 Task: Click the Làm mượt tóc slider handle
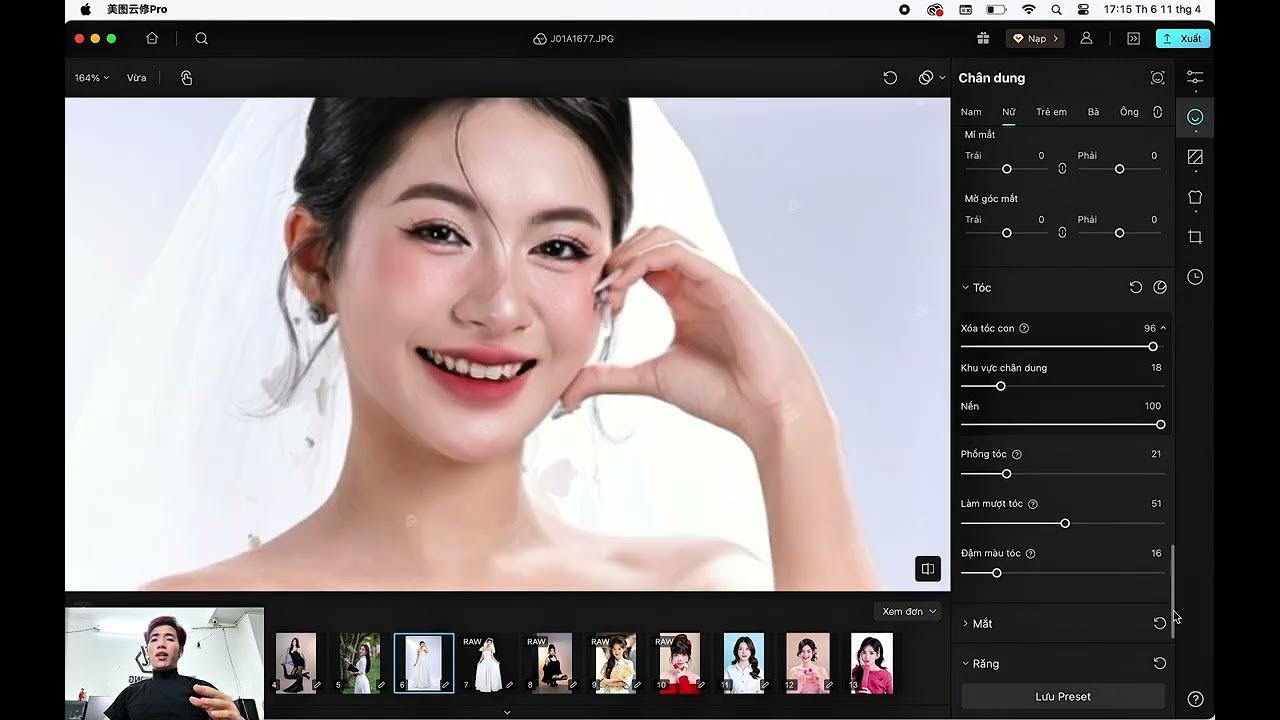[x=1065, y=523]
